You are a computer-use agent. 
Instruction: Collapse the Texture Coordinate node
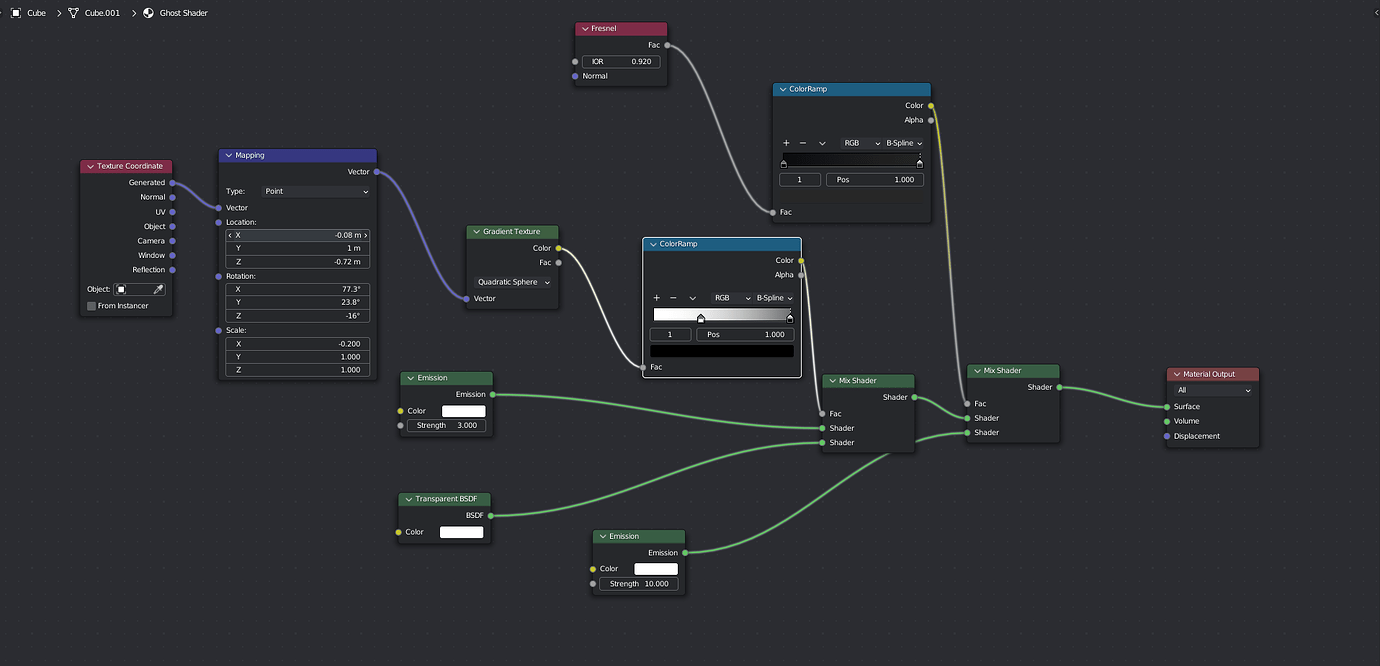pos(90,166)
